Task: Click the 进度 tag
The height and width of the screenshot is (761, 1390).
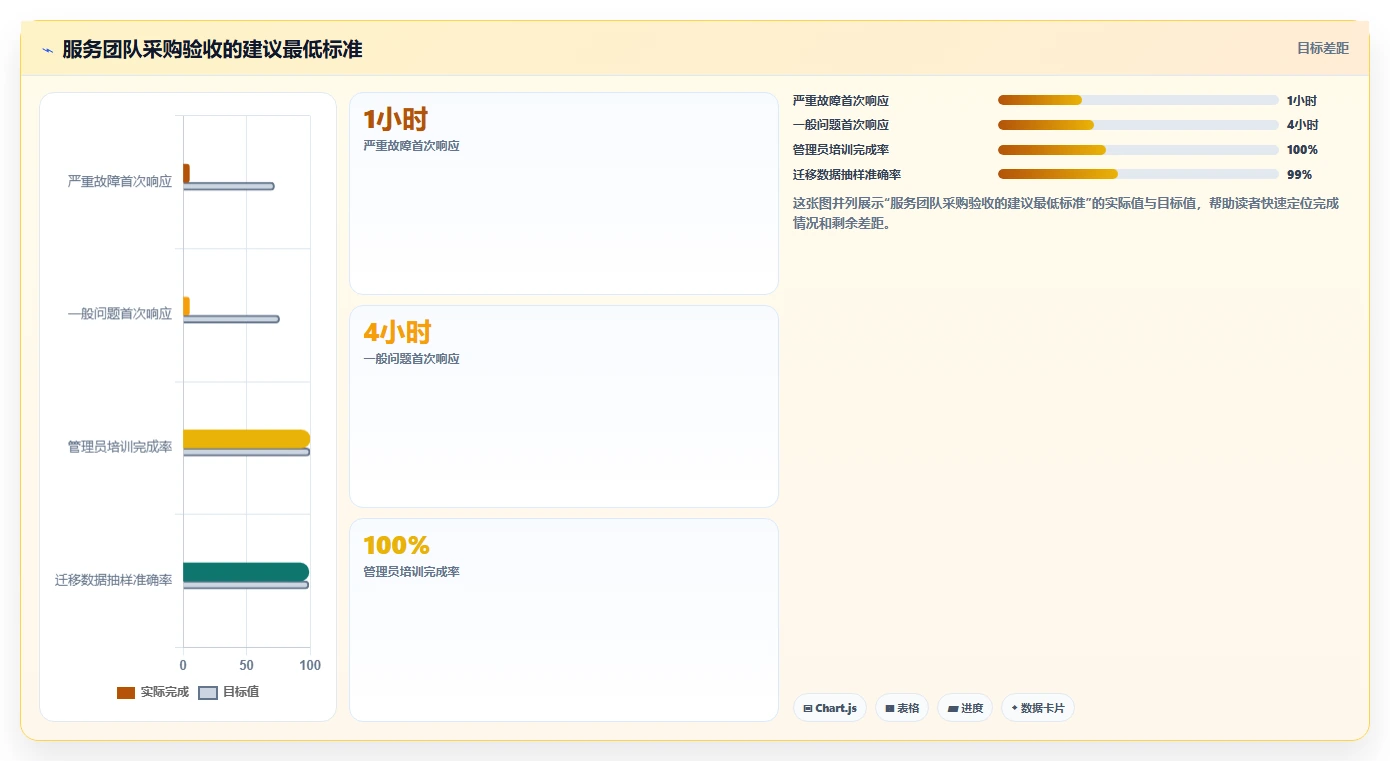Action: pyautogui.click(x=965, y=708)
